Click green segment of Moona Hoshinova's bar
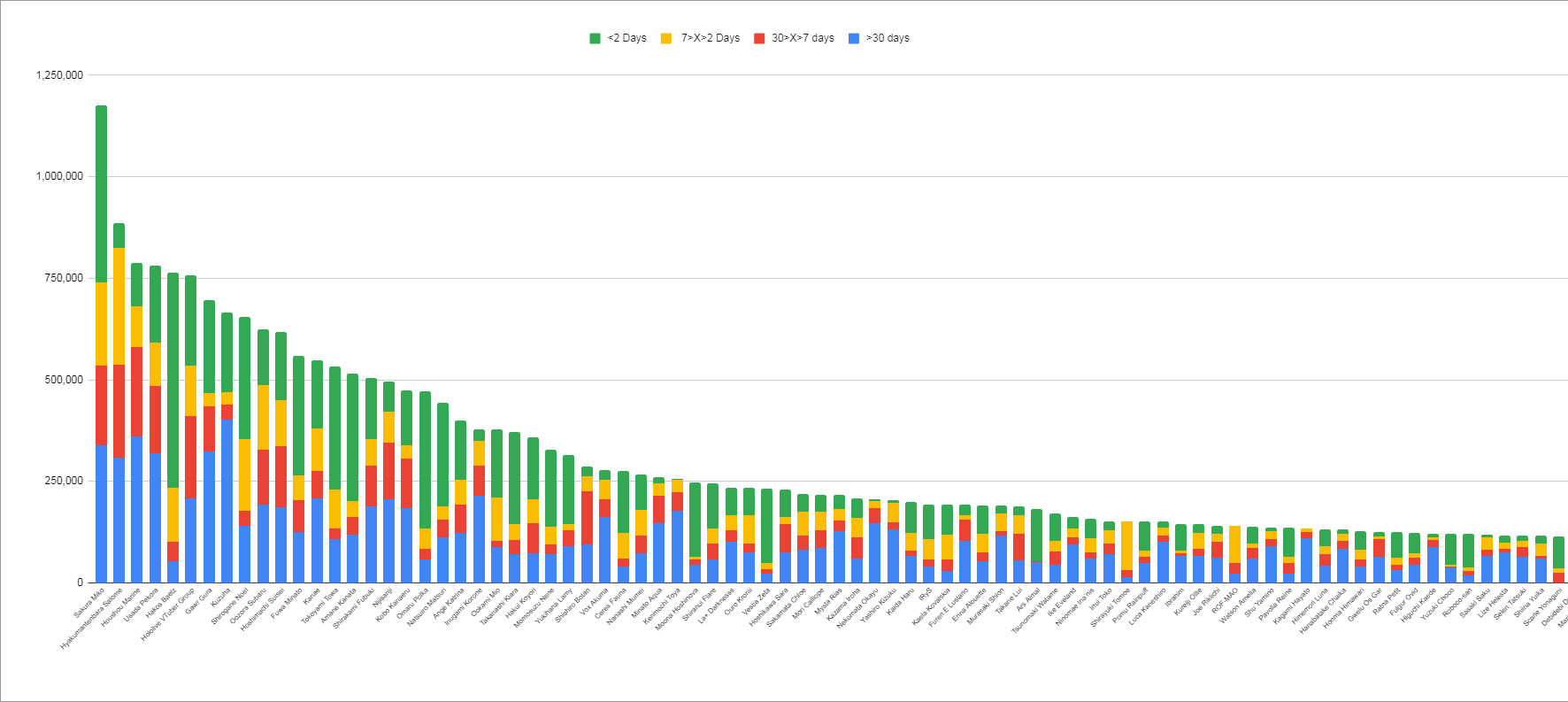The image size is (1568, 702). pyautogui.click(x=696, y=520)
